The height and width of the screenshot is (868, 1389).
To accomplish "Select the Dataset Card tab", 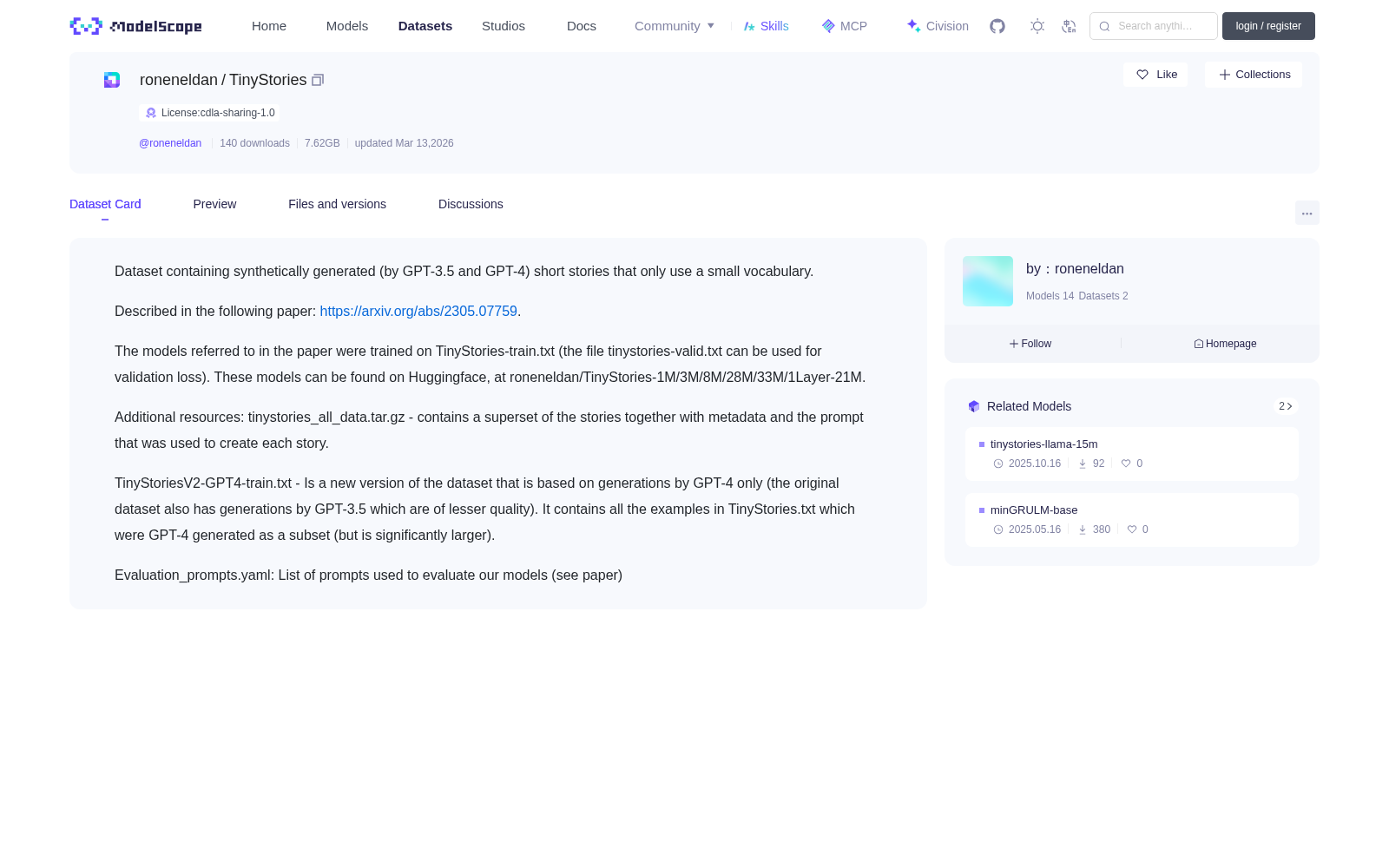I will [105, 204].
